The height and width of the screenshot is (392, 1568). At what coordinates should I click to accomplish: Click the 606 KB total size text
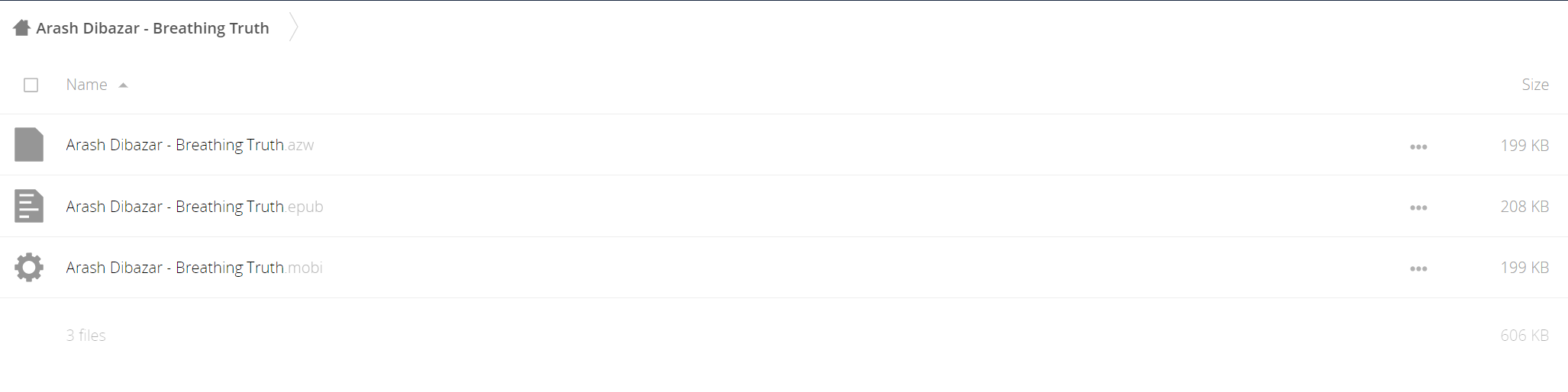pos(1524,336)
